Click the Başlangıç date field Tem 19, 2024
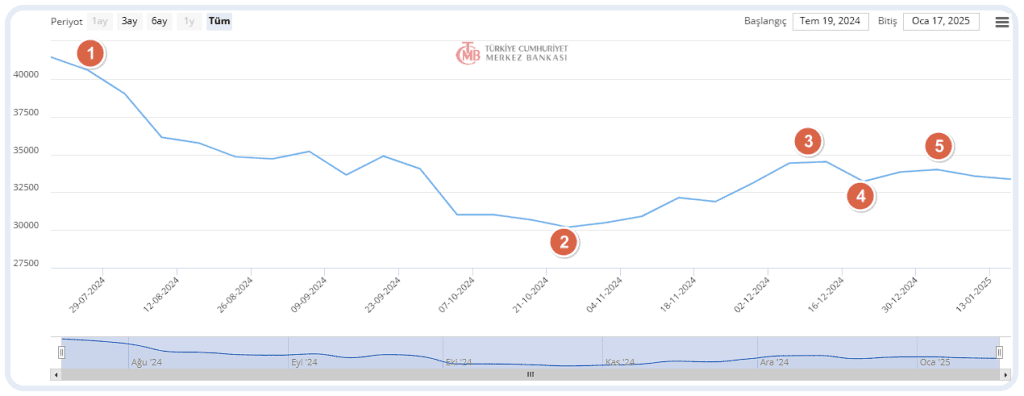 [x=831, y=22]
